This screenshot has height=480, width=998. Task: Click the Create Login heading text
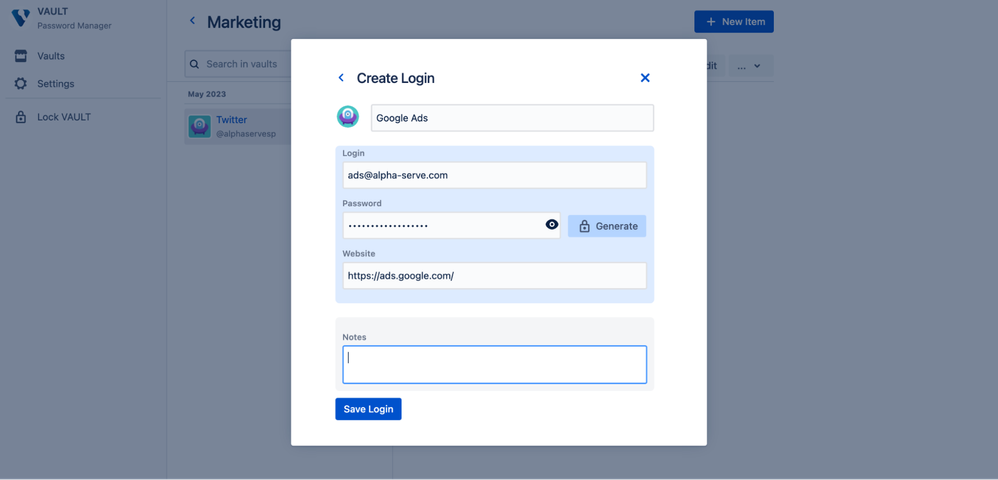coord(395,78)
